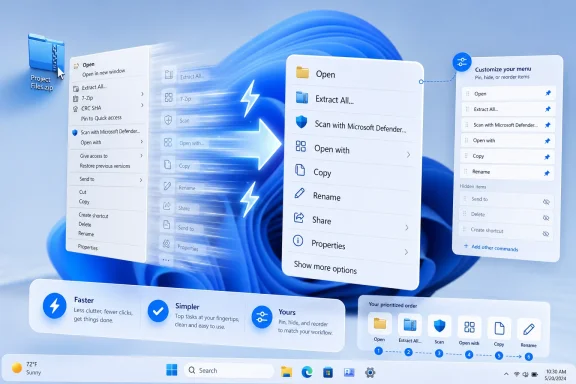This screenshot has width=576, height=384.
Task: Select the Rename pencil tile in Your prioritized order
Action: point(529,330)
